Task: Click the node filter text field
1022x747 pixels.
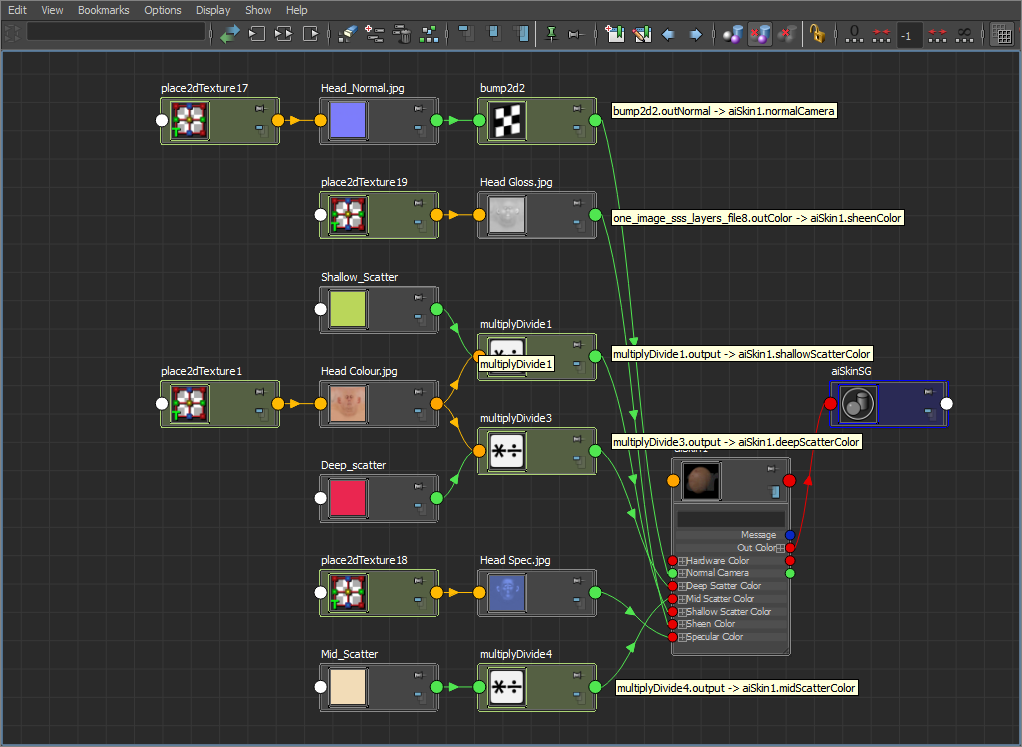Action: point(116,32)
